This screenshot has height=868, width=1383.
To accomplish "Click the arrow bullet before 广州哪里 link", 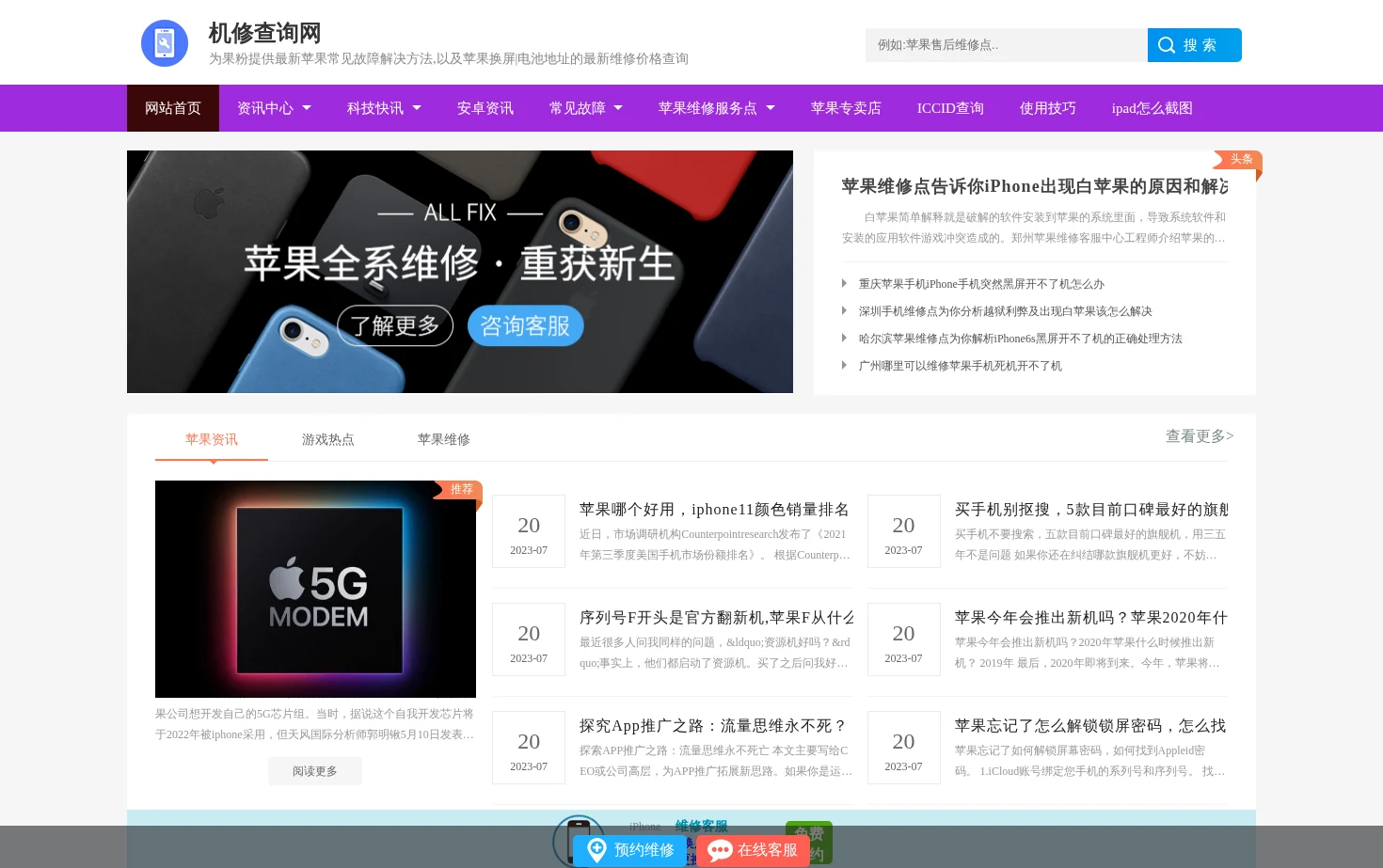I will pyautogui.click(x=845, y=365).
